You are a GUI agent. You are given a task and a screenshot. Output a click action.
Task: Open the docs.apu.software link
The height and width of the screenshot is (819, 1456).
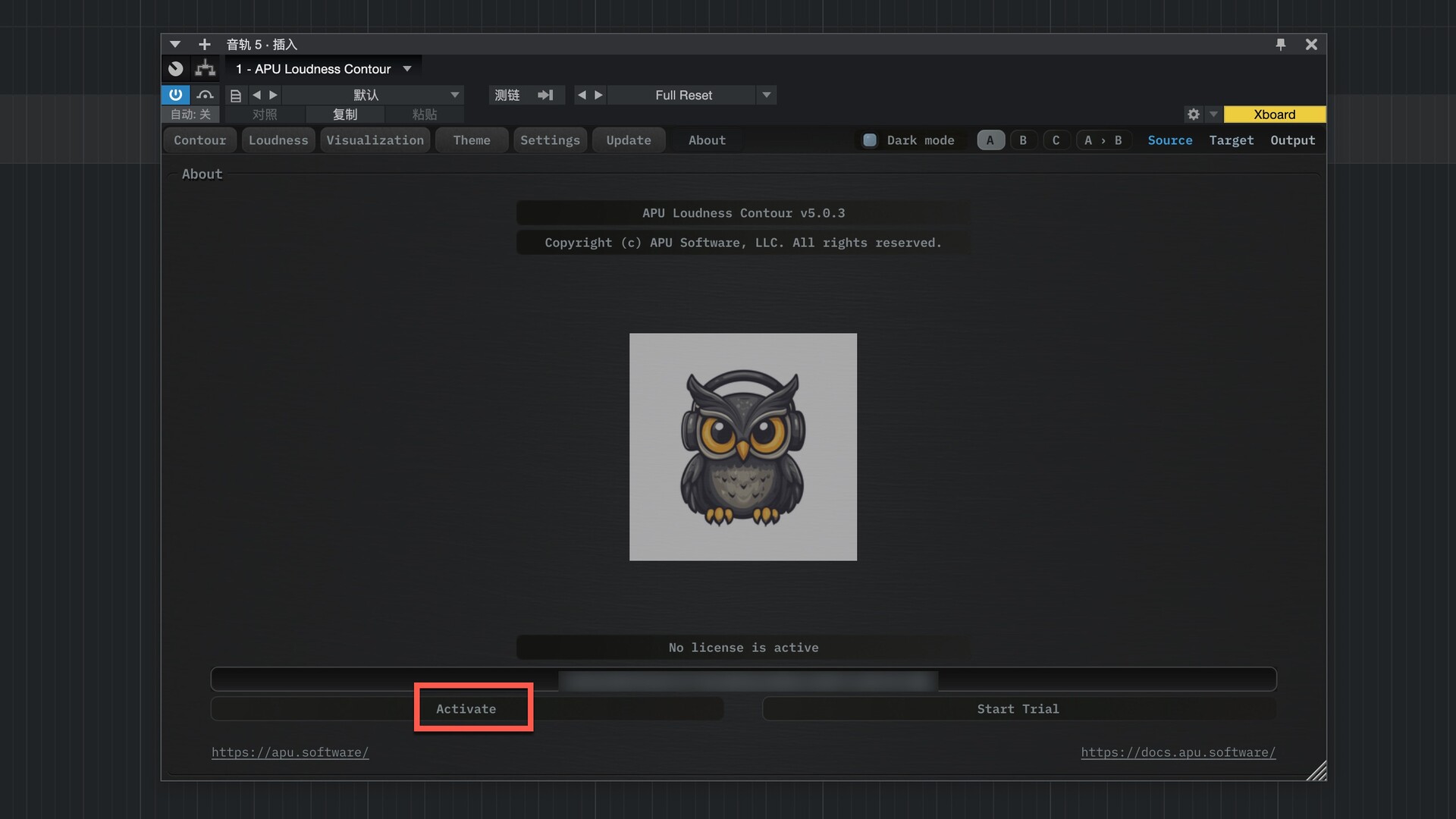[x=1178, y=752]
